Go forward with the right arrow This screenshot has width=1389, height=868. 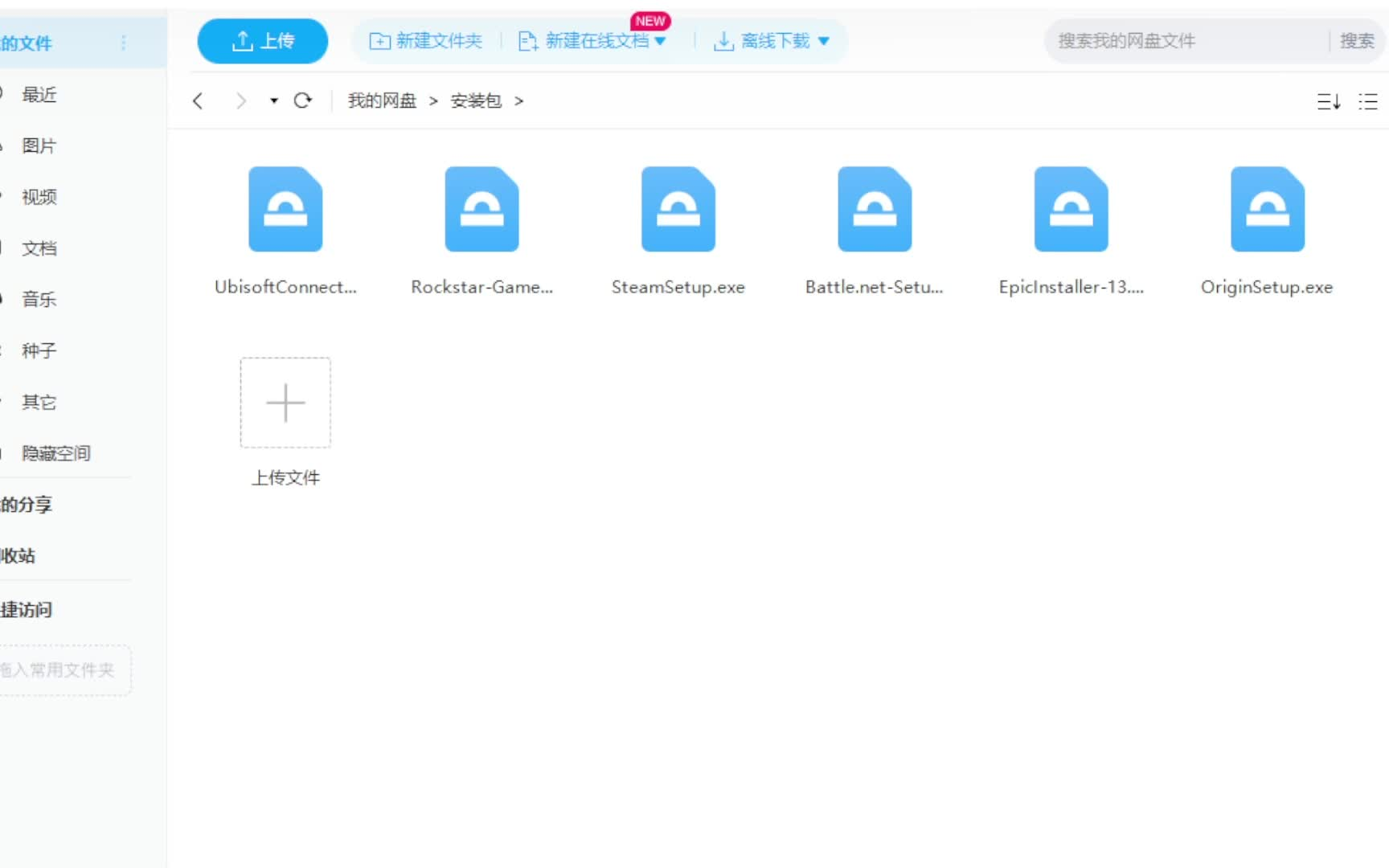[x=240, y=100]
